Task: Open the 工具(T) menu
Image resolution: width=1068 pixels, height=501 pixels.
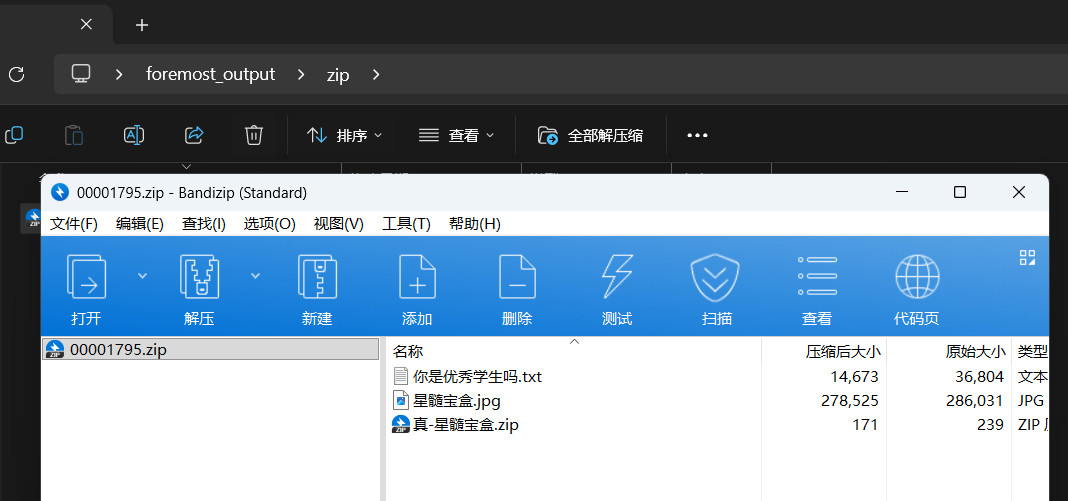Action: (407, 224)
